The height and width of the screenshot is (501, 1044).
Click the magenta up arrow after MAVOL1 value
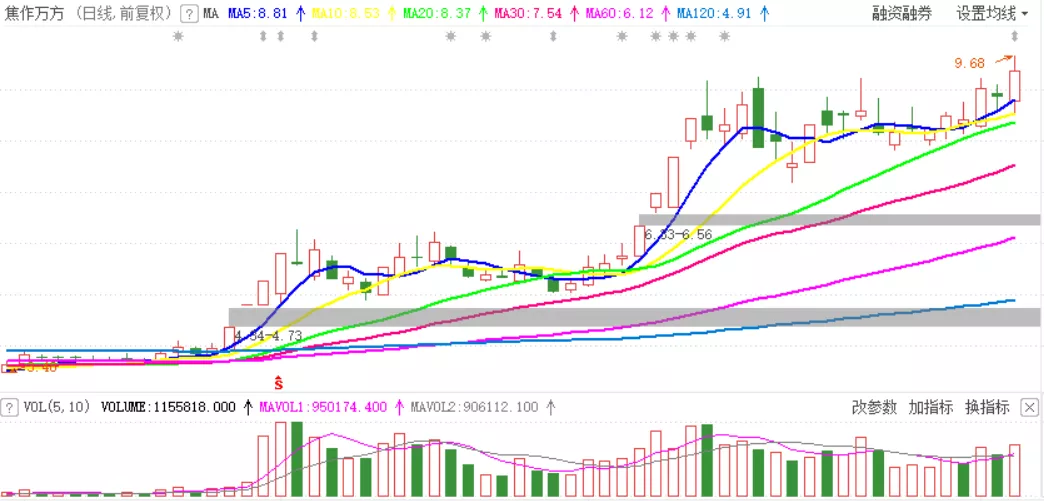[x=399, y=407]
